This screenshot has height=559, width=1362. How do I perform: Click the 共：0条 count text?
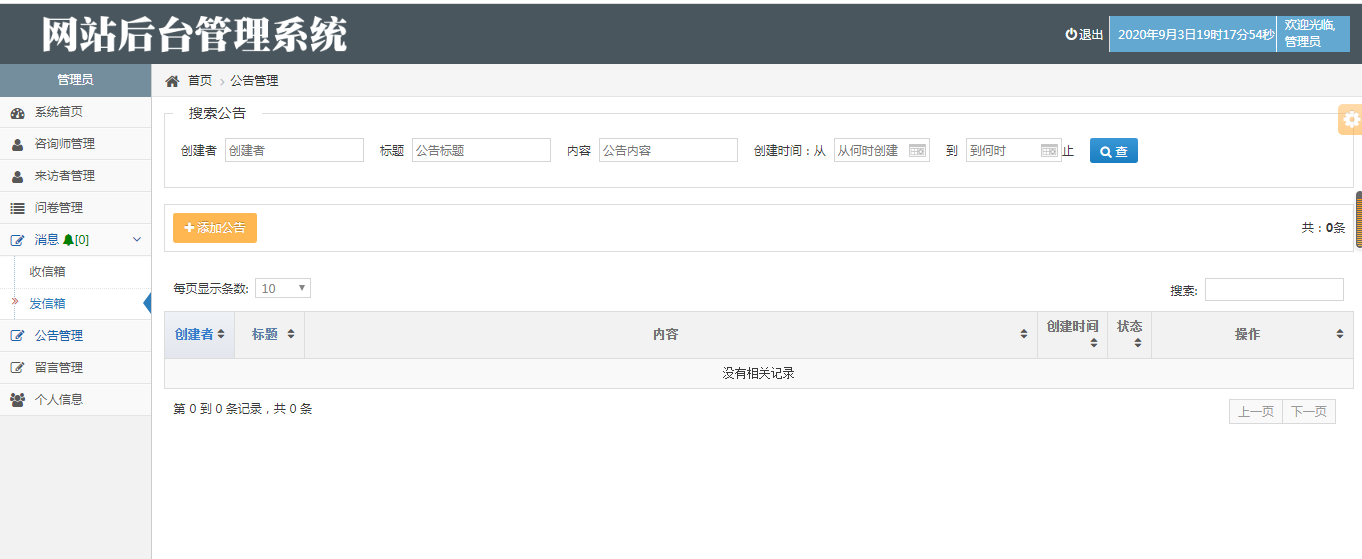(x=1323, y=228)
